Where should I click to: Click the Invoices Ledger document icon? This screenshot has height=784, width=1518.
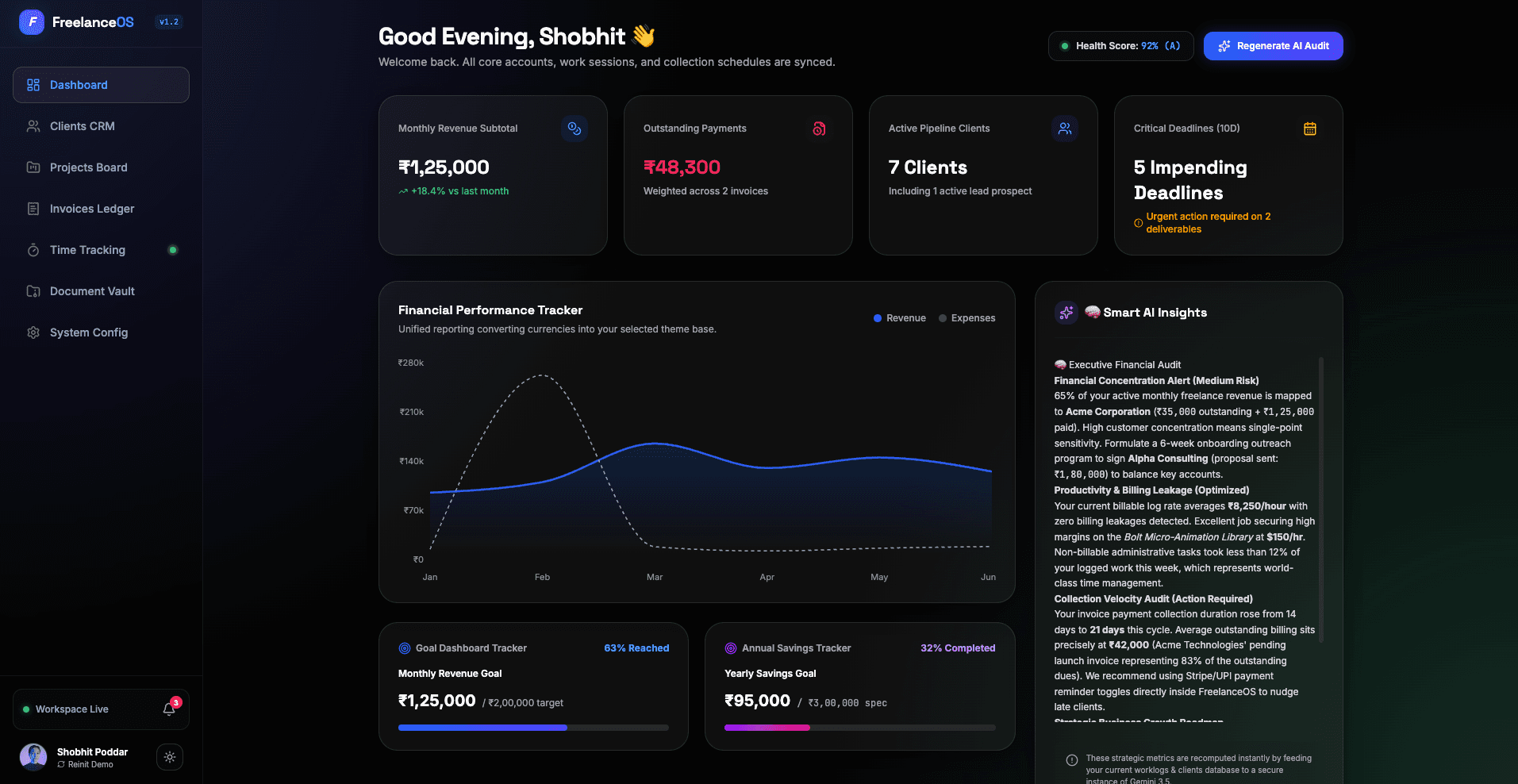[x=33, y=209]
